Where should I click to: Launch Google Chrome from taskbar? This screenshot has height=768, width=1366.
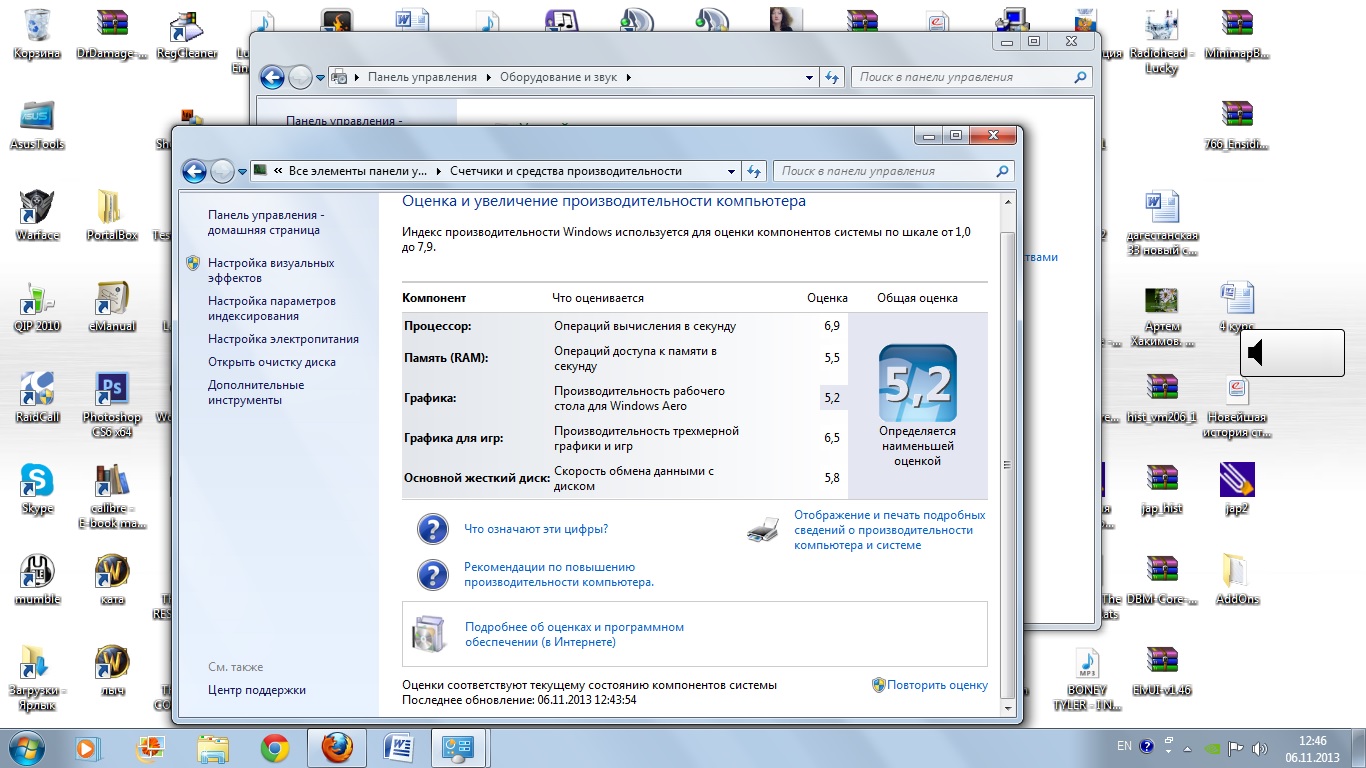coord(275,747)
